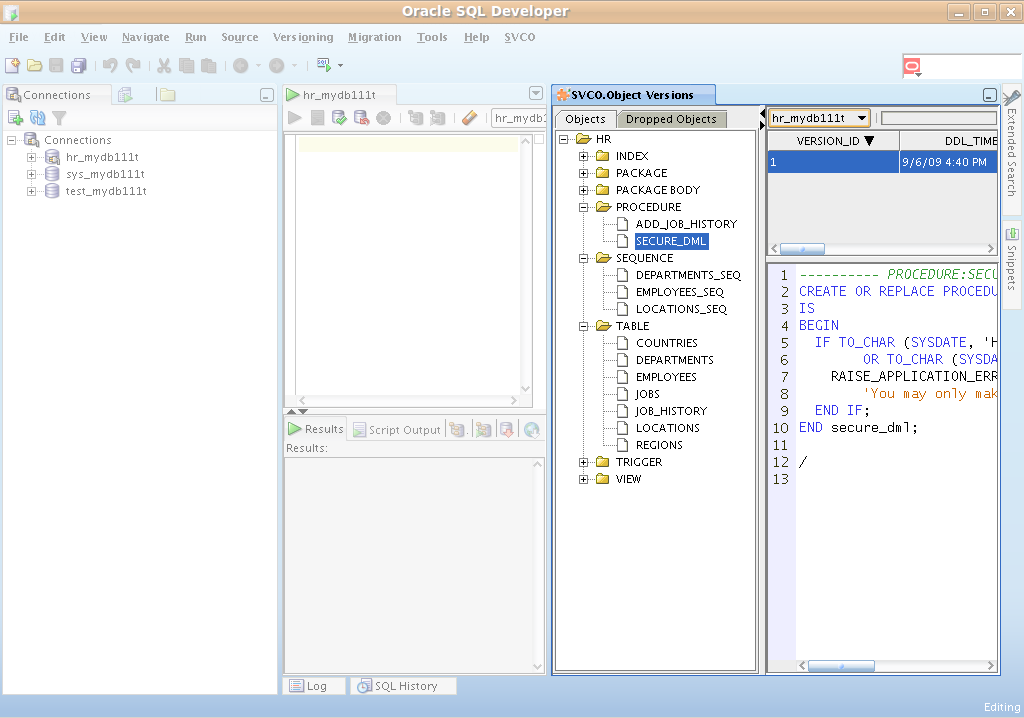The height and width of the screenshot is (718, 1024).
Task: Switch to the Script Output tab
Action: point(397,429)
